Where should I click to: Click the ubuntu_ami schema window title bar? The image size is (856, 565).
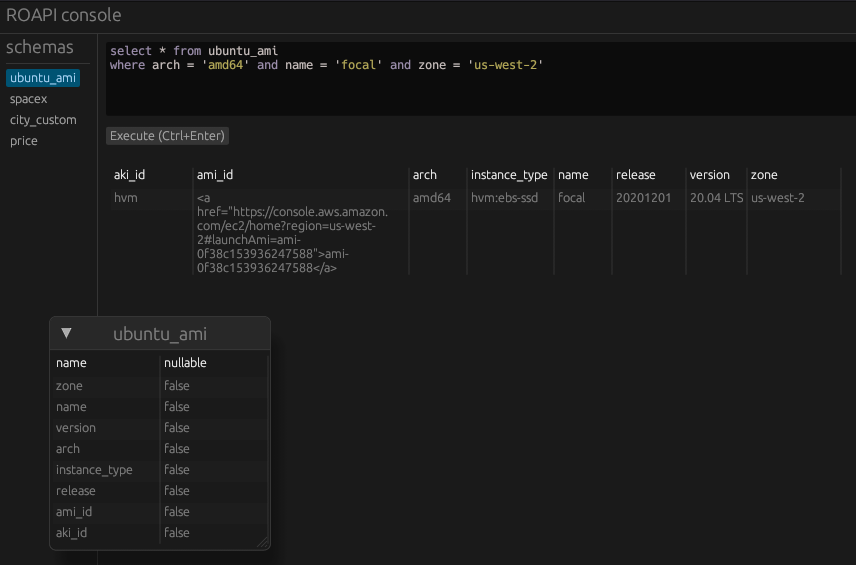(x=160, y=334)
